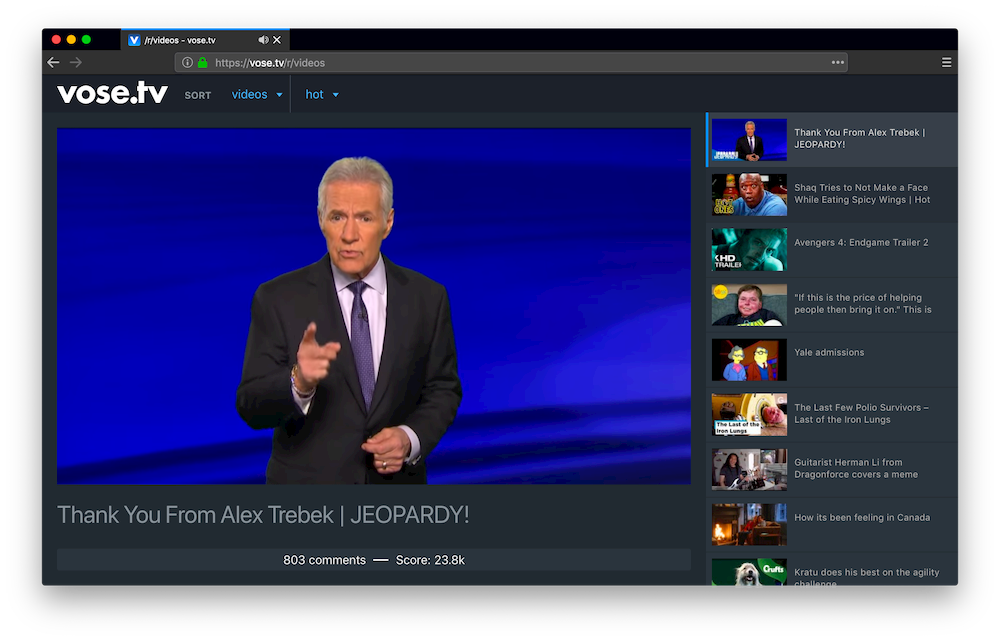This screenshot has height=641, width=1000.
Task: Play How its been feeling in Canada title
Action: [x=862, y=517]
